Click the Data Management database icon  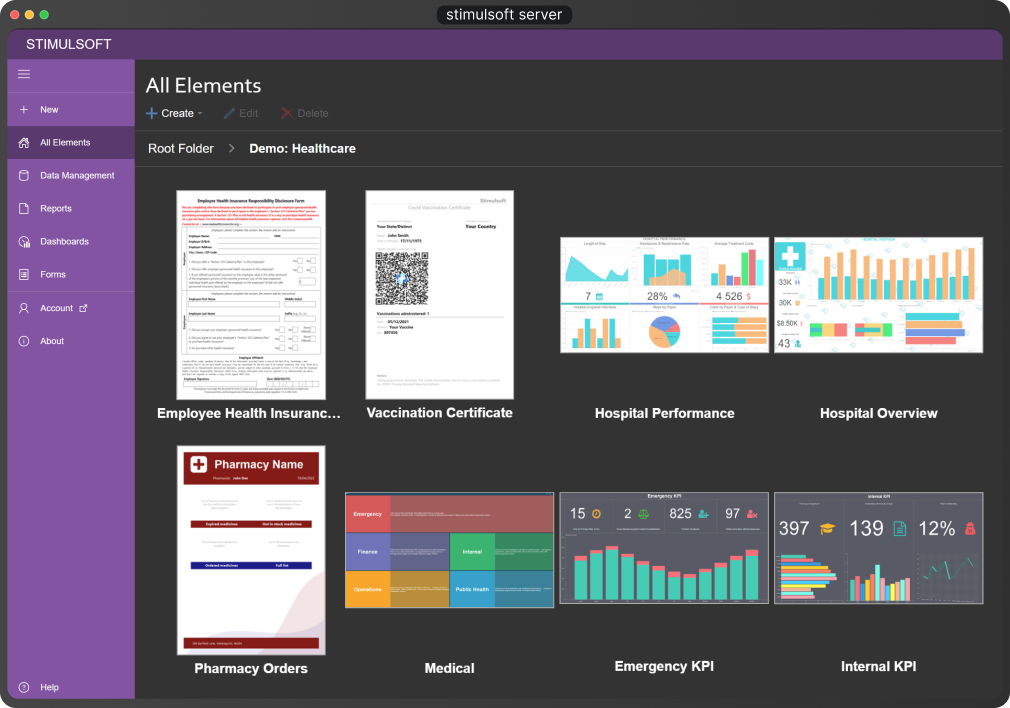pos(24,176)
